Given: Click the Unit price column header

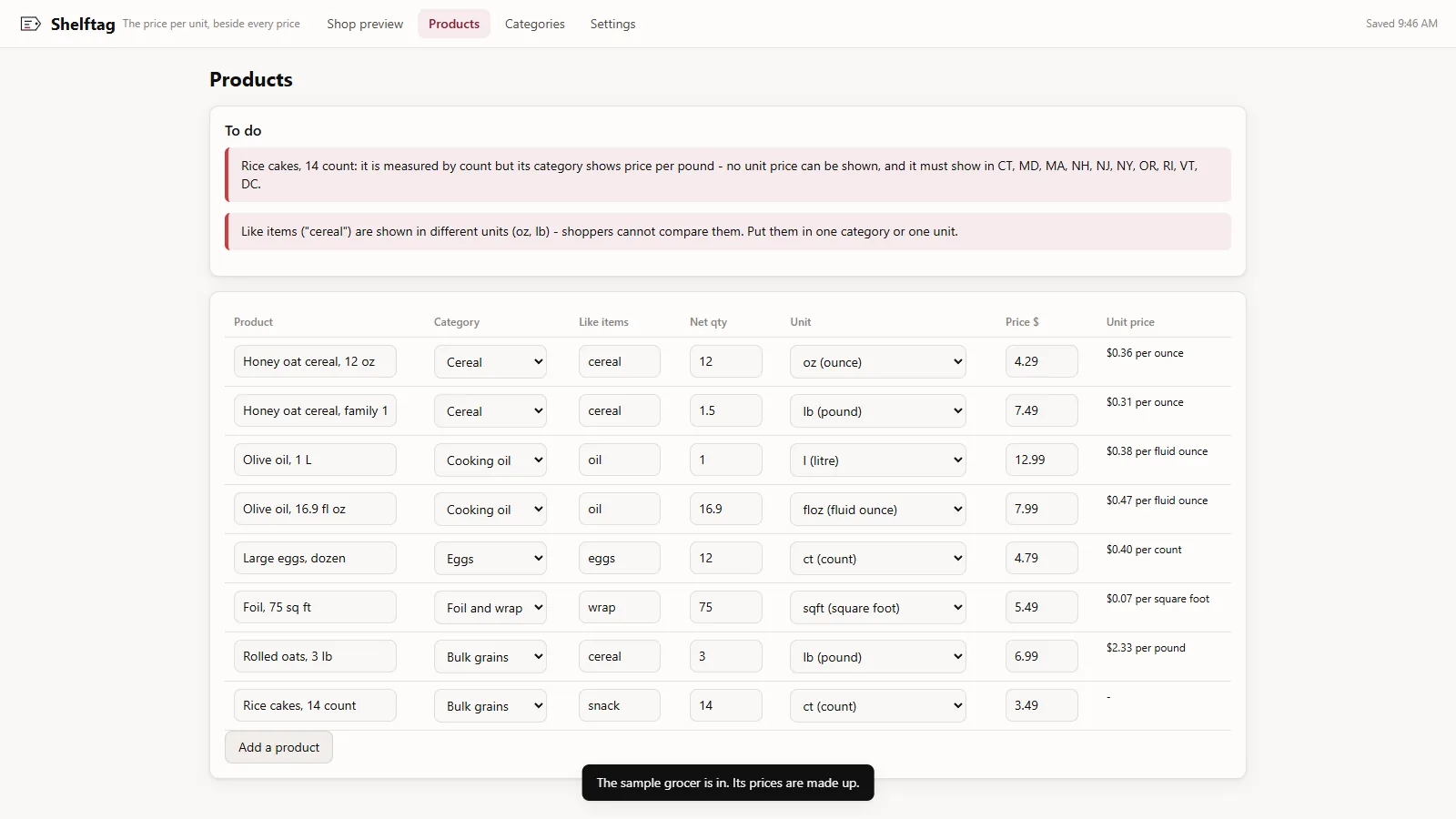Looking at the screenshot, I should coord(1130,322).
